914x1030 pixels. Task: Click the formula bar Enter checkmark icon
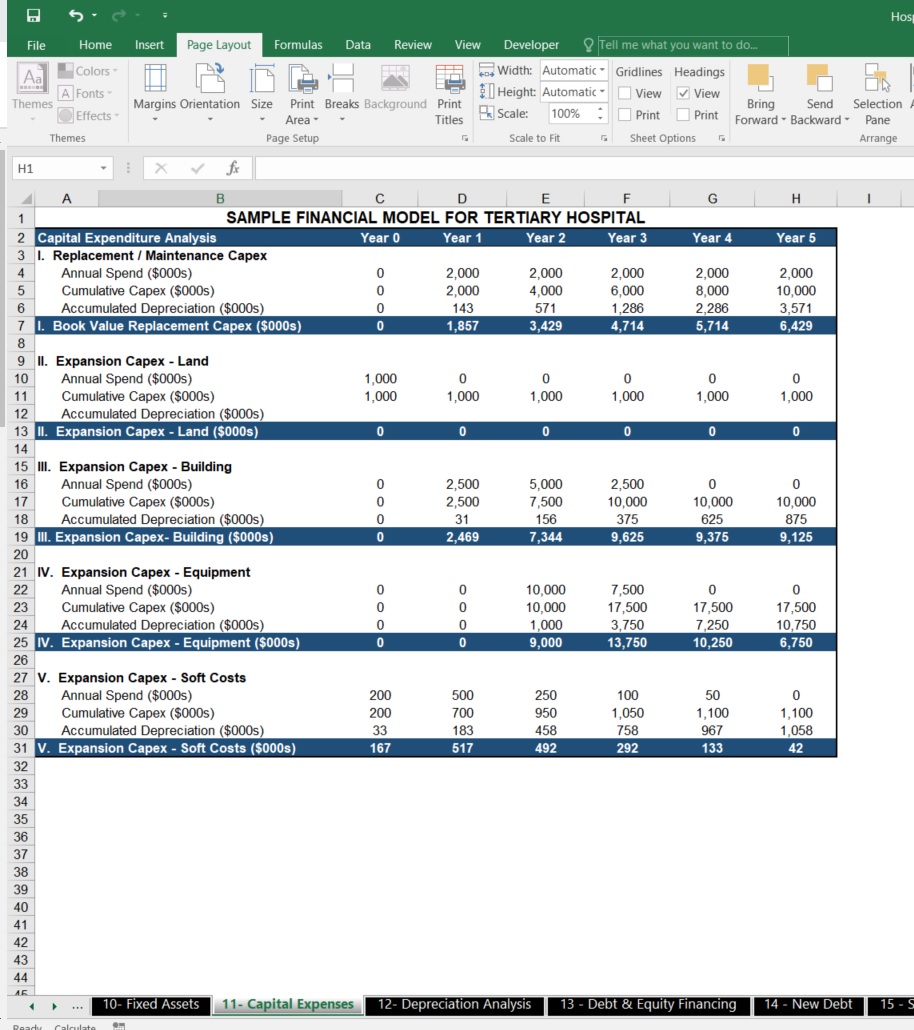(197, 169)
